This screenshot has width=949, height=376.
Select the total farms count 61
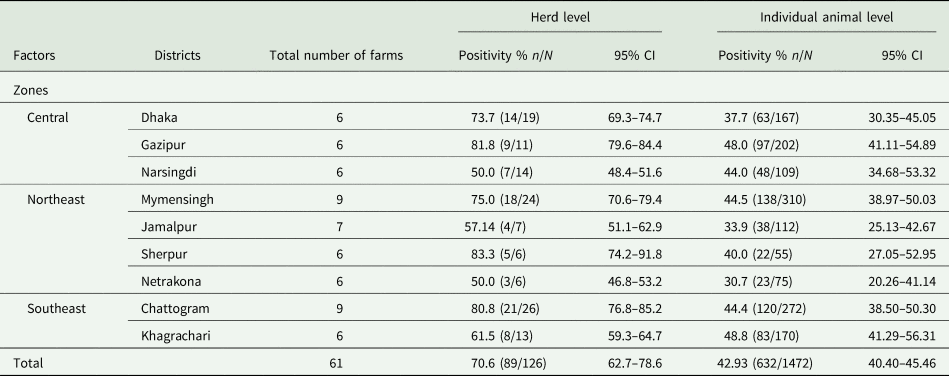pos(340,363)
